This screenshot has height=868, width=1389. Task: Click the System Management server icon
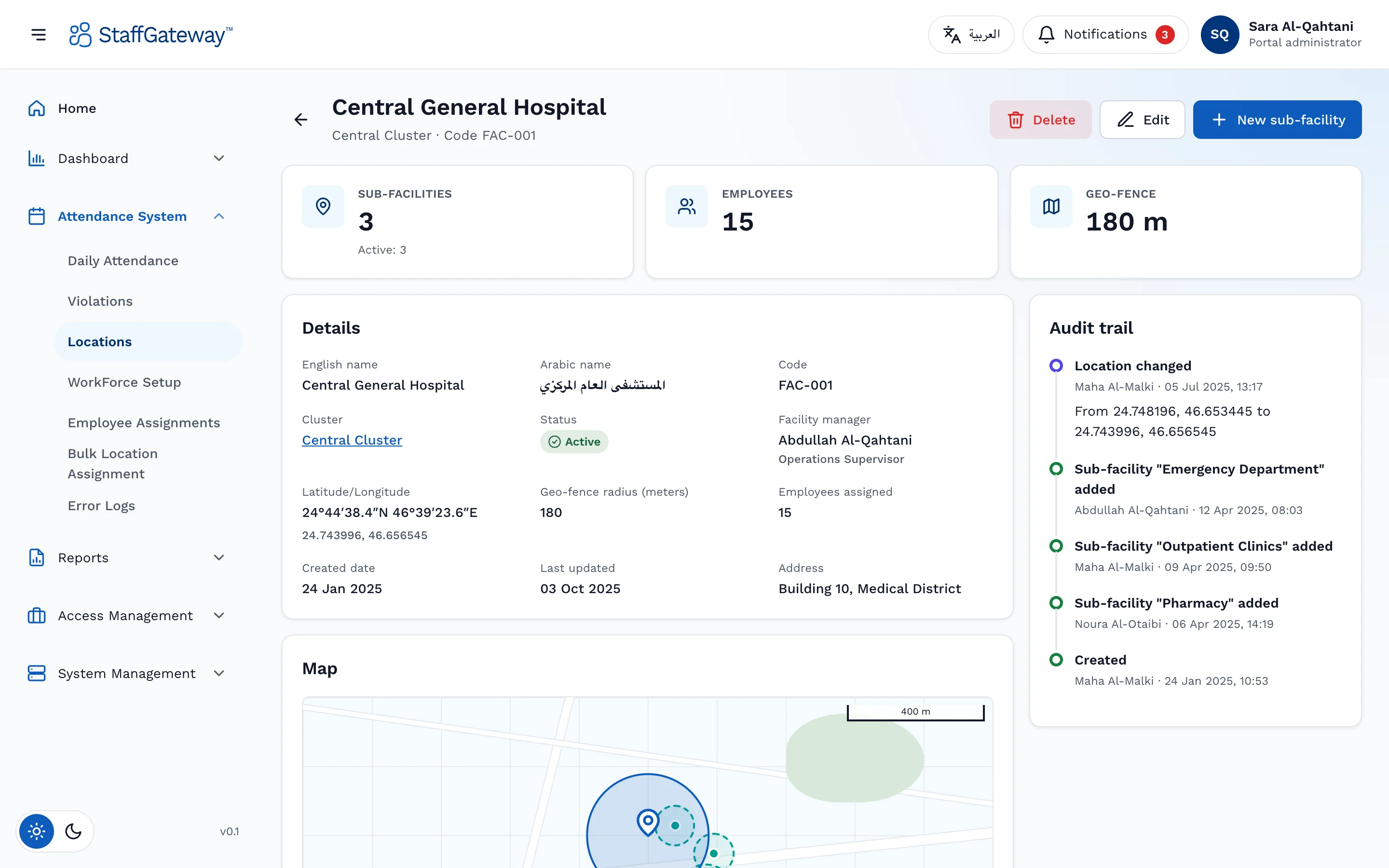[x=37, y=673]
